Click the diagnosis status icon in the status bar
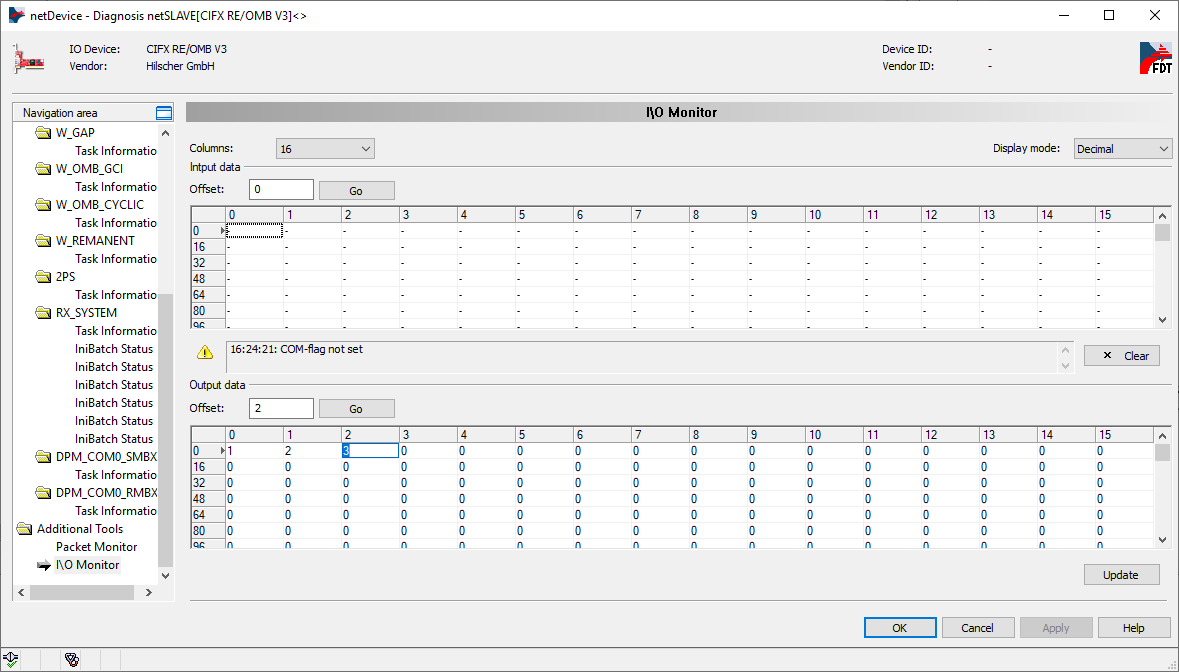 pos(72,659)
